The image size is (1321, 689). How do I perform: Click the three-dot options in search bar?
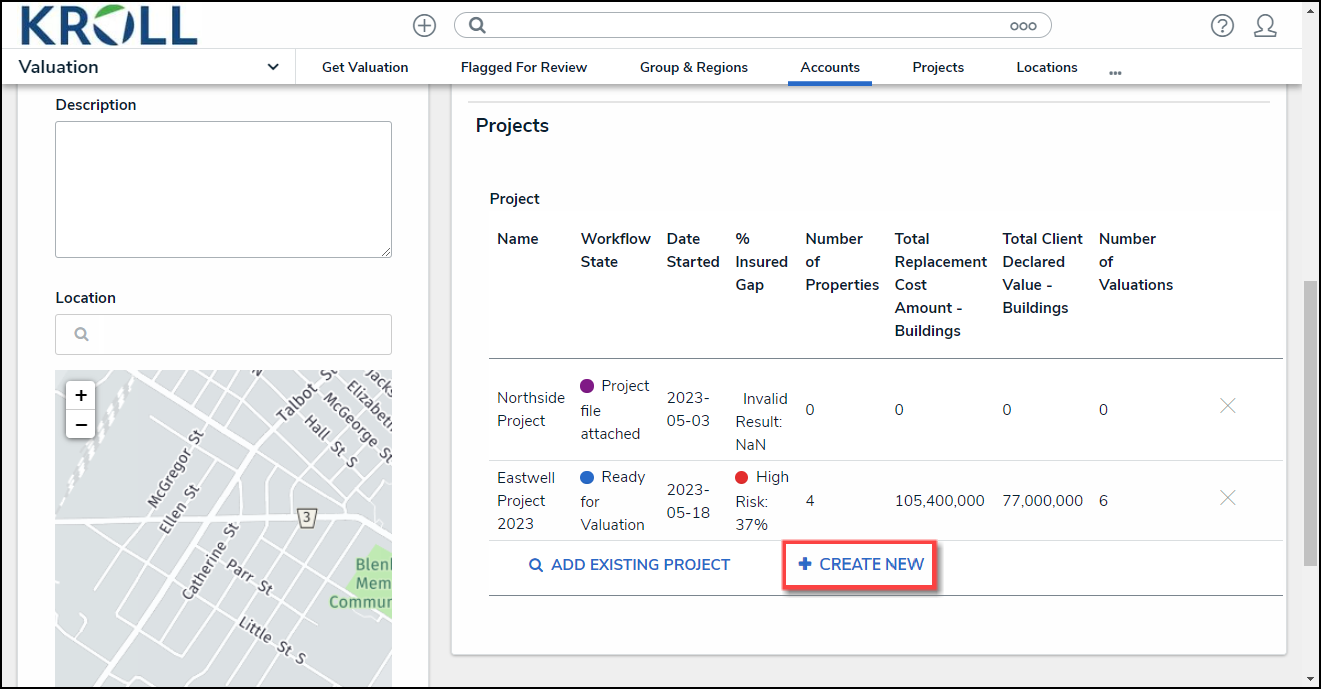pyautogui.click(x=1023, y=26)
